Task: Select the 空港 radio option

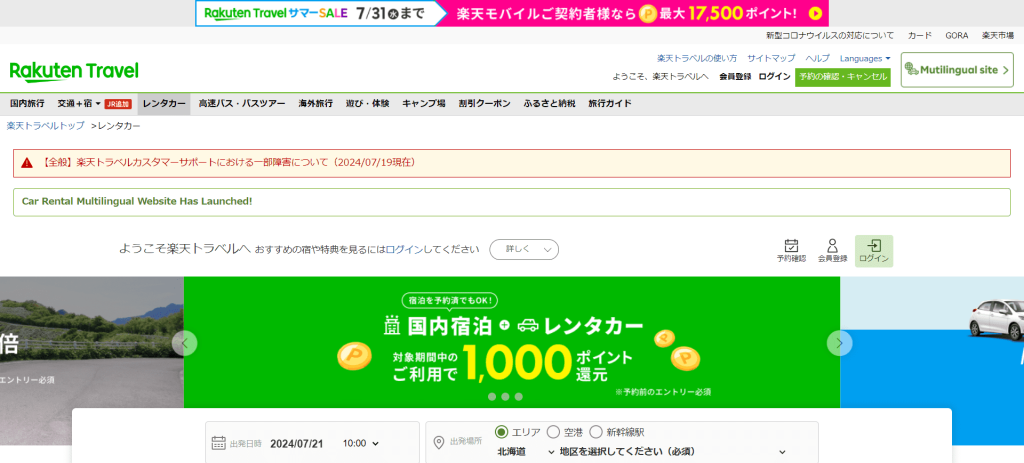Action: 553,432
